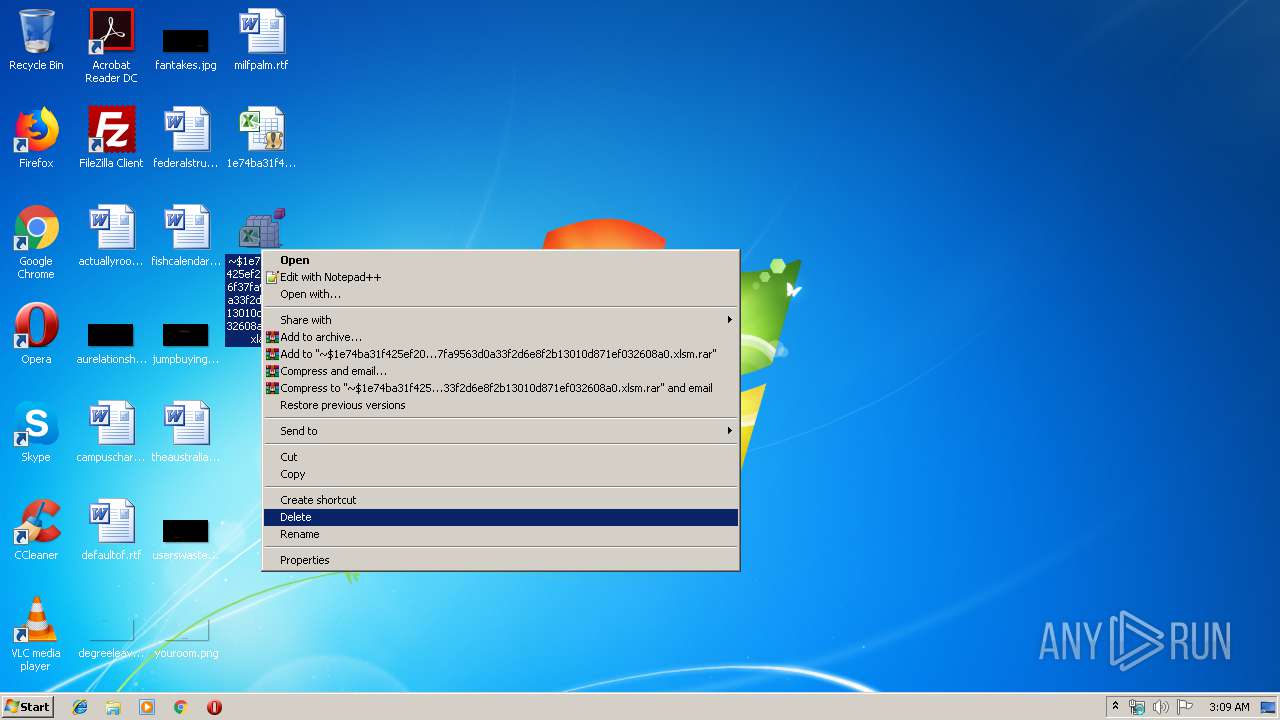This screenshot has width=1280, height=720.
Task: Choose Copy in the context menu
Action: click(x=500, y=474)
